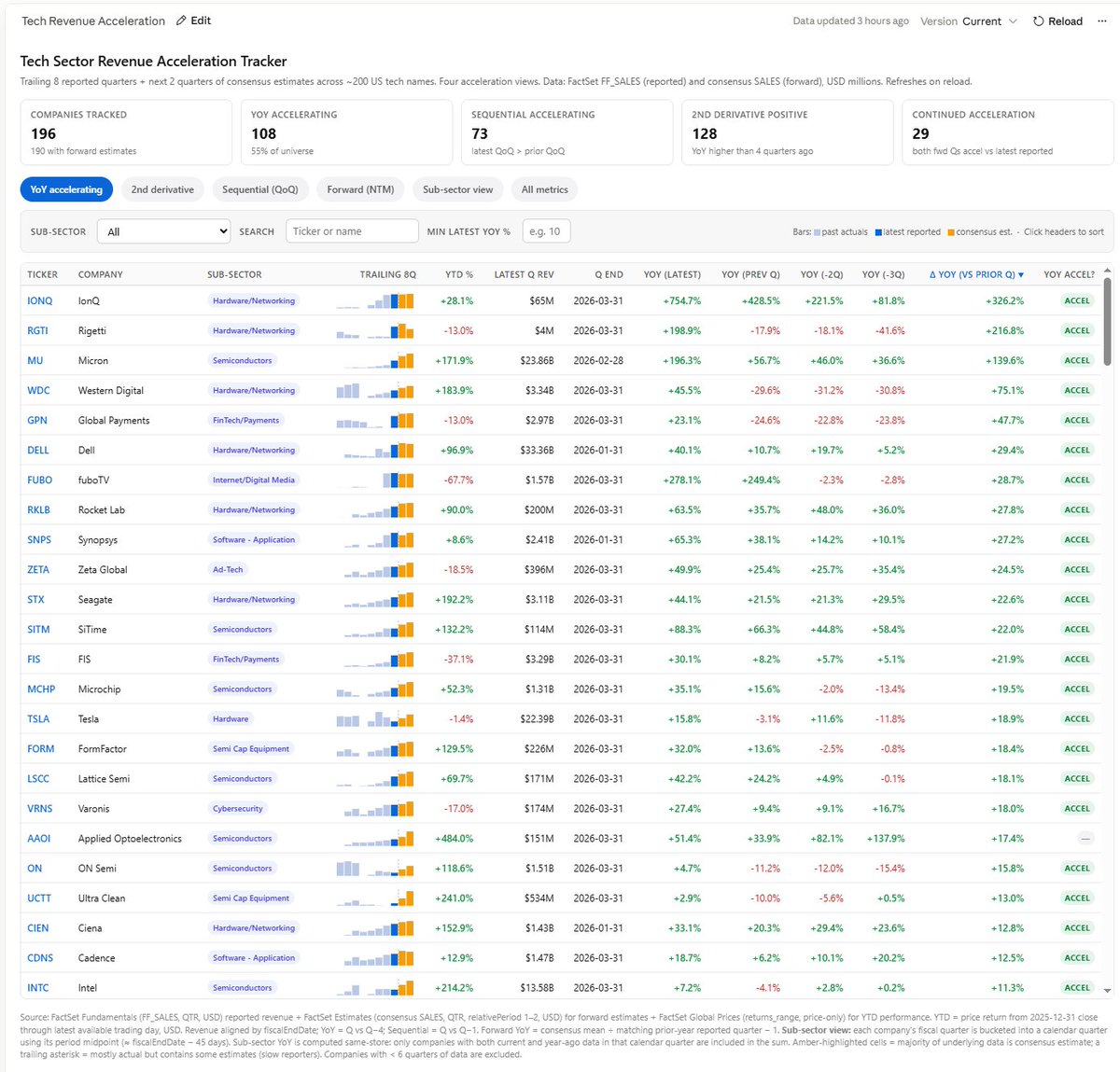
Task: Click the past actuals legend swatch
Action: [x=818, y=232]
